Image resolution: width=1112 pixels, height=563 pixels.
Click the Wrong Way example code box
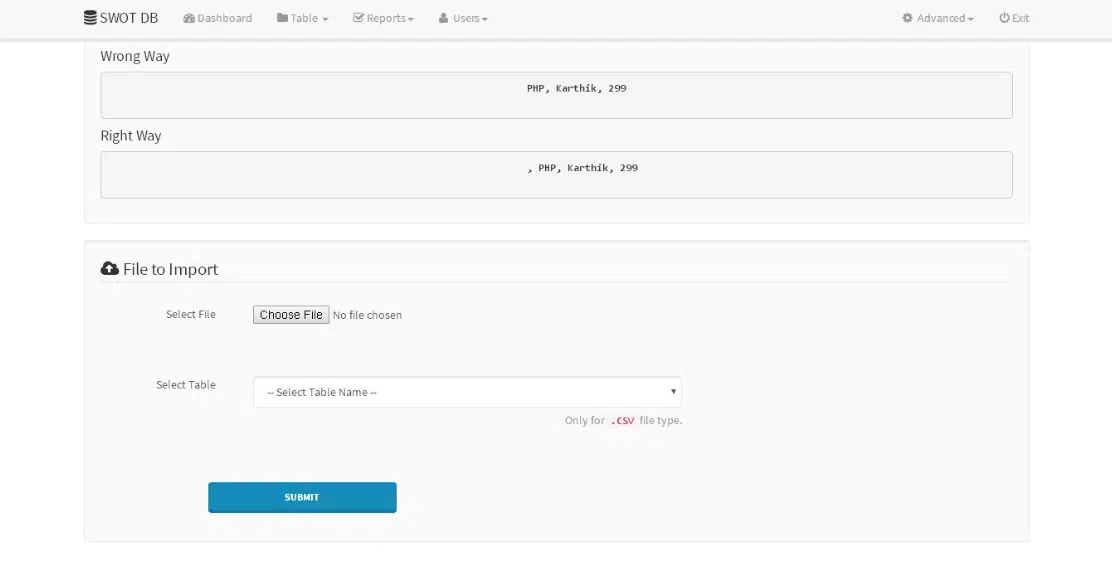[556, 95]
